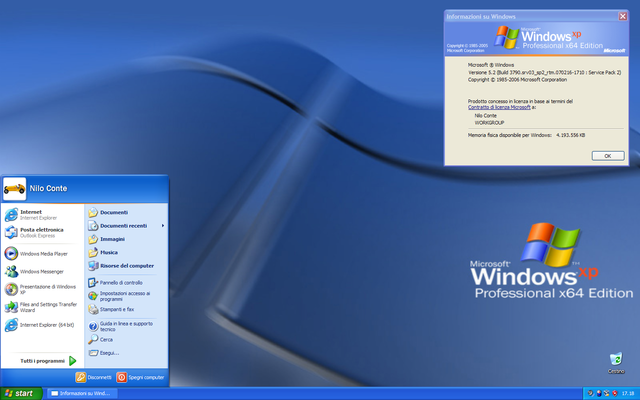Click the red shield security tray icon
The width and height of the screenshot is (640, 400).
click(x=614, y=393)
